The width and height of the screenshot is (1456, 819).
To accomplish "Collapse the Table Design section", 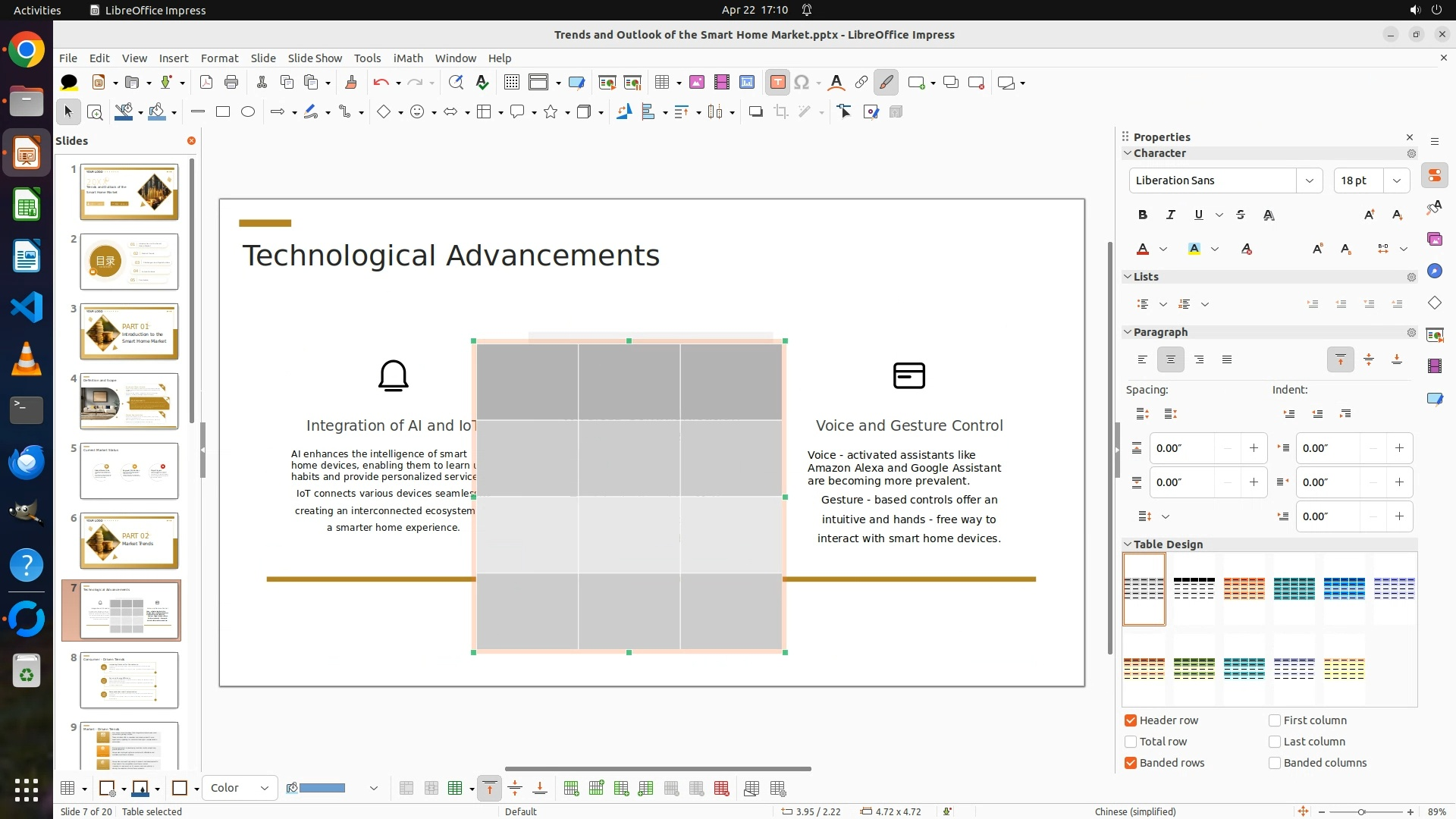I will pos(1128,544).
